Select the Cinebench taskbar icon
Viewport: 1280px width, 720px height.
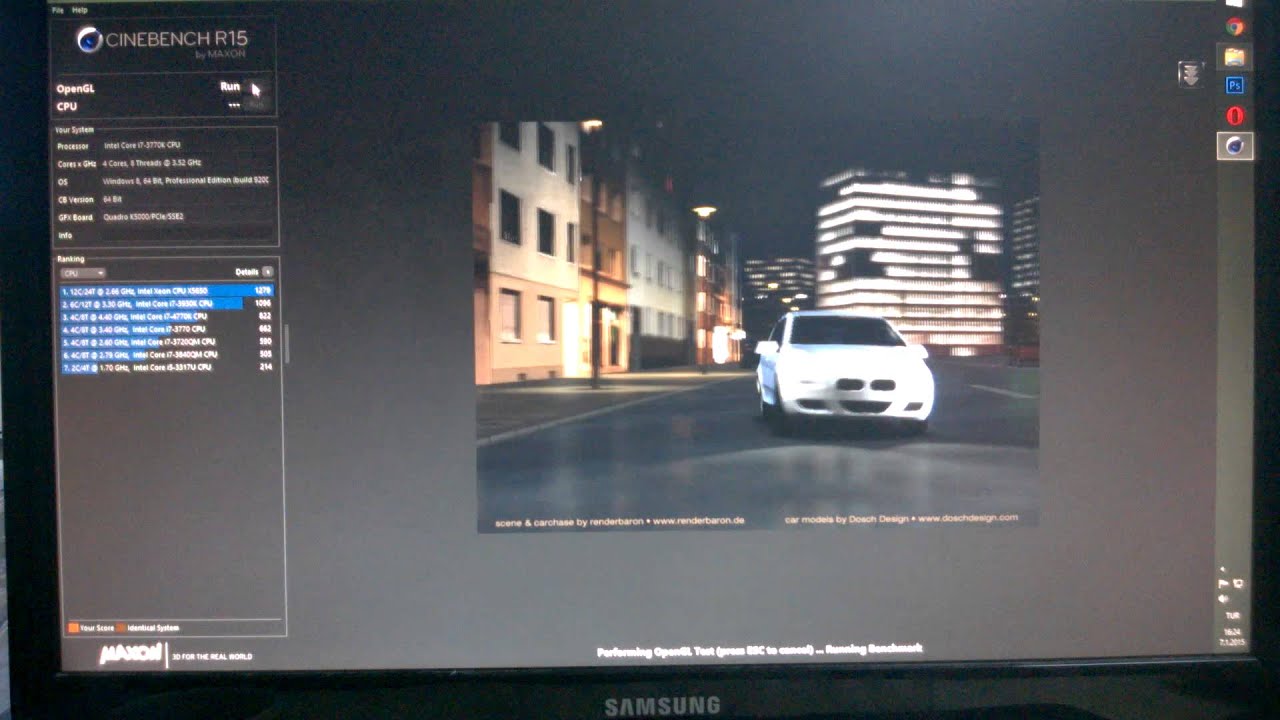click(1235, 146)
